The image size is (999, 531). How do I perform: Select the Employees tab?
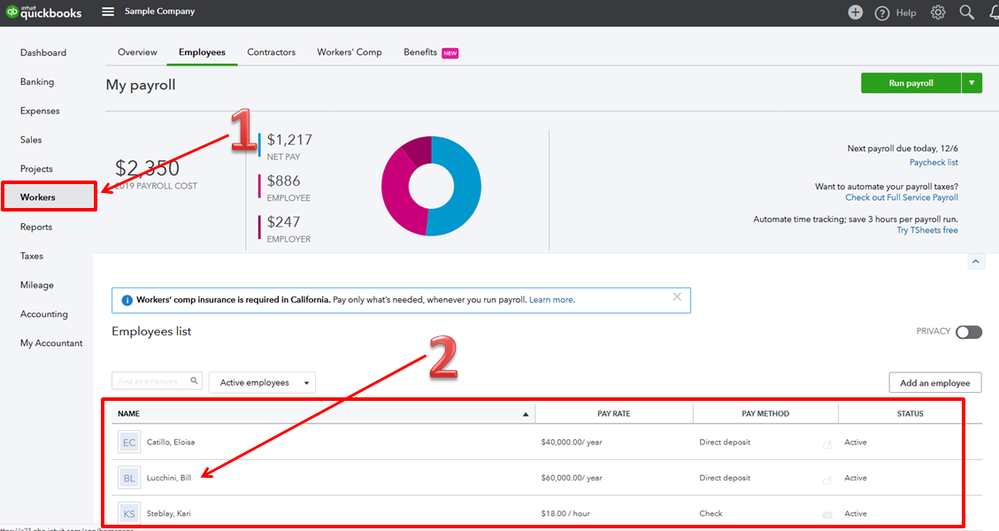(x=202, y=52)
